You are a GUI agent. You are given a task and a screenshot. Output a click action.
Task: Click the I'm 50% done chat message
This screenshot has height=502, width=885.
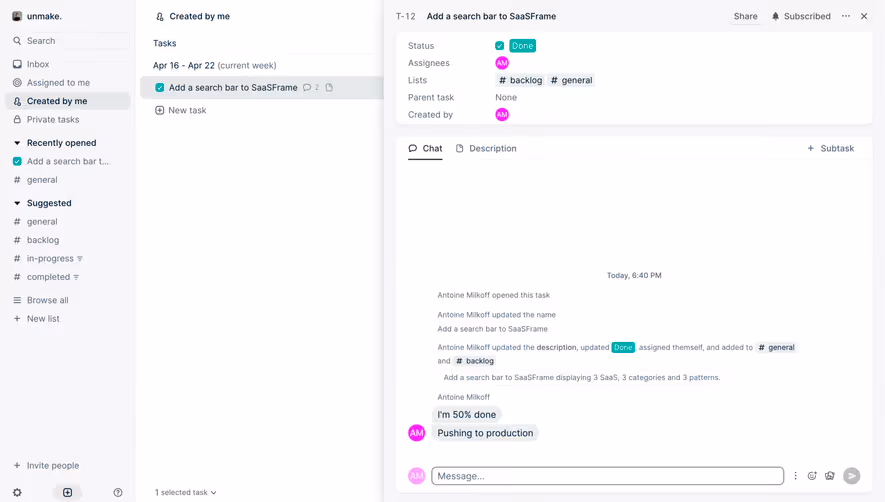(x=467, y=414)
